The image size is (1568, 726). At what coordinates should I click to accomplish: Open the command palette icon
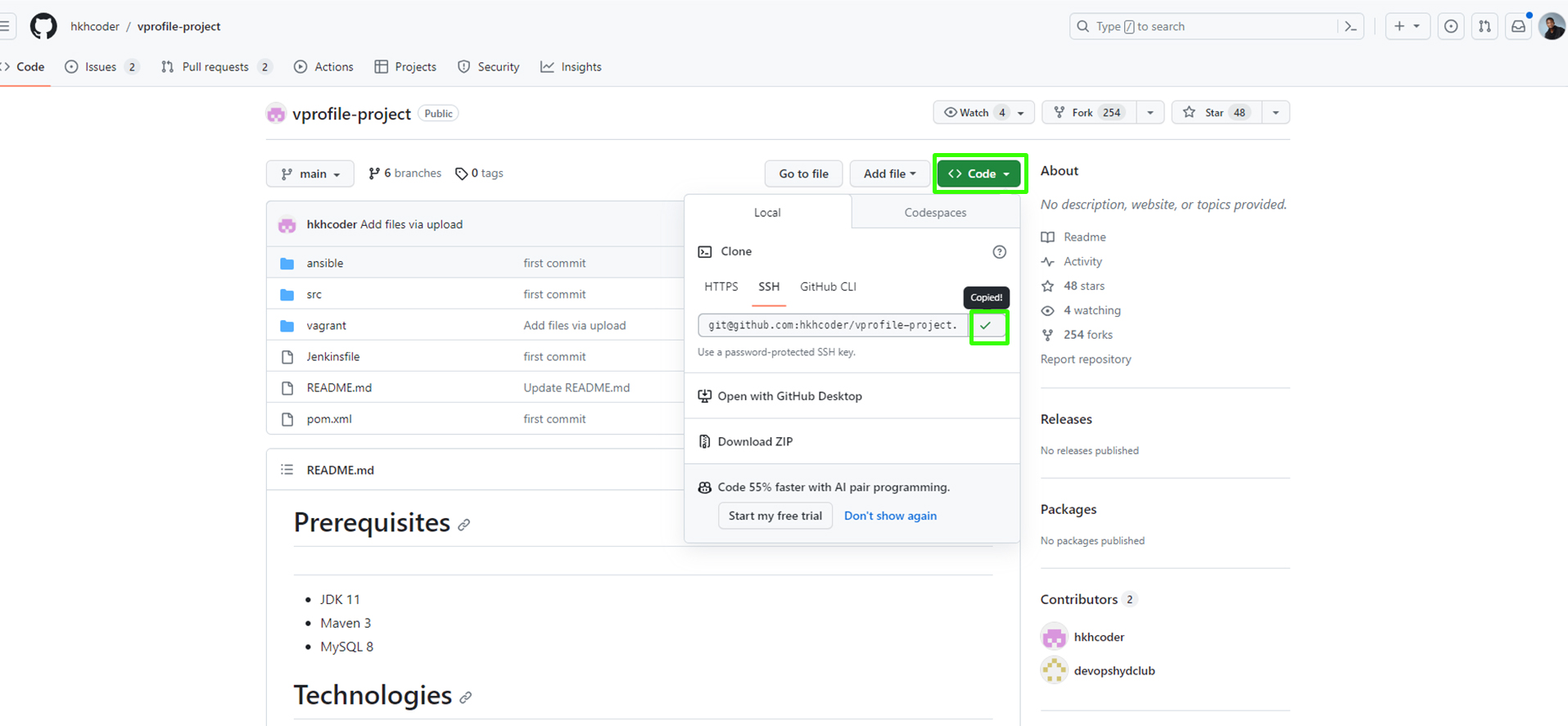[1351, 26]
